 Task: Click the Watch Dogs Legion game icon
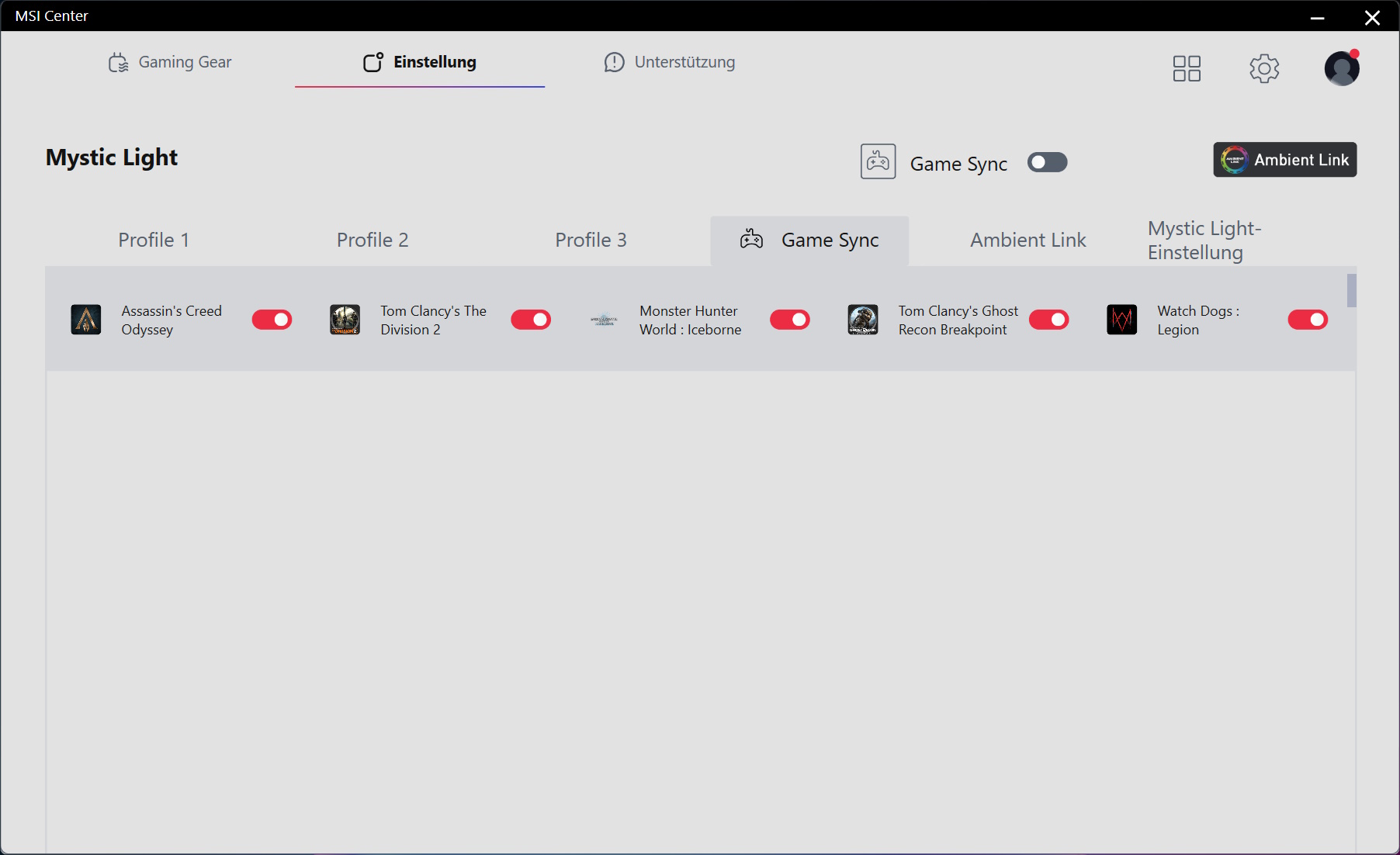(x=1121, y=320)
